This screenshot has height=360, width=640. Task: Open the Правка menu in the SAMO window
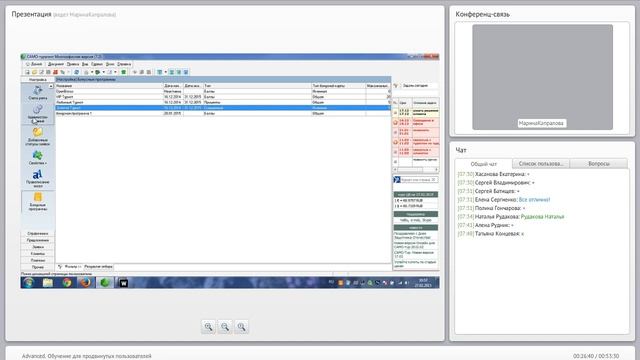(x=73, y=64)
